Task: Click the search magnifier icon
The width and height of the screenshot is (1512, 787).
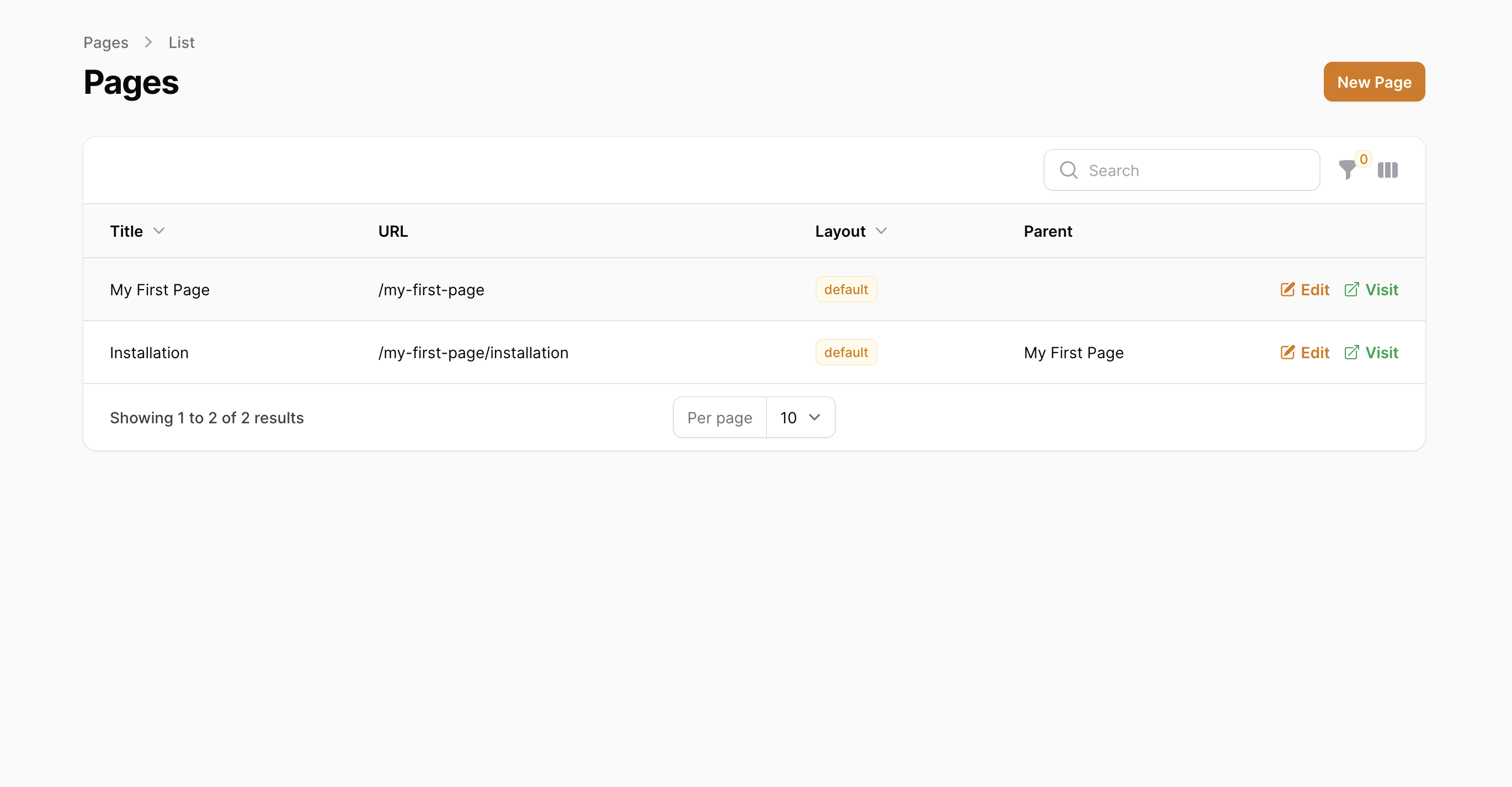Action: coord(1068,170)
